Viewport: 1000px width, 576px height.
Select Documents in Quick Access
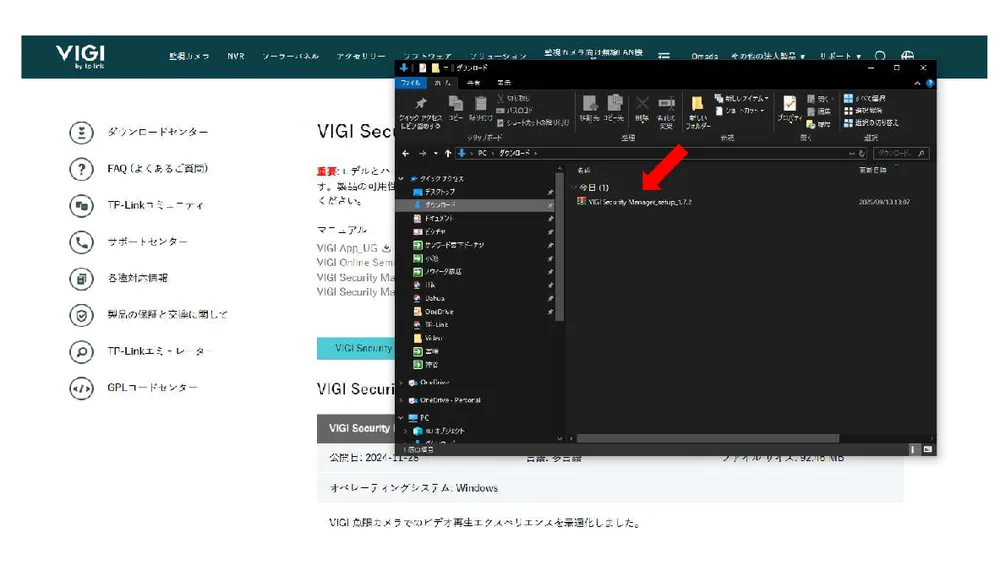pos(434,218)
